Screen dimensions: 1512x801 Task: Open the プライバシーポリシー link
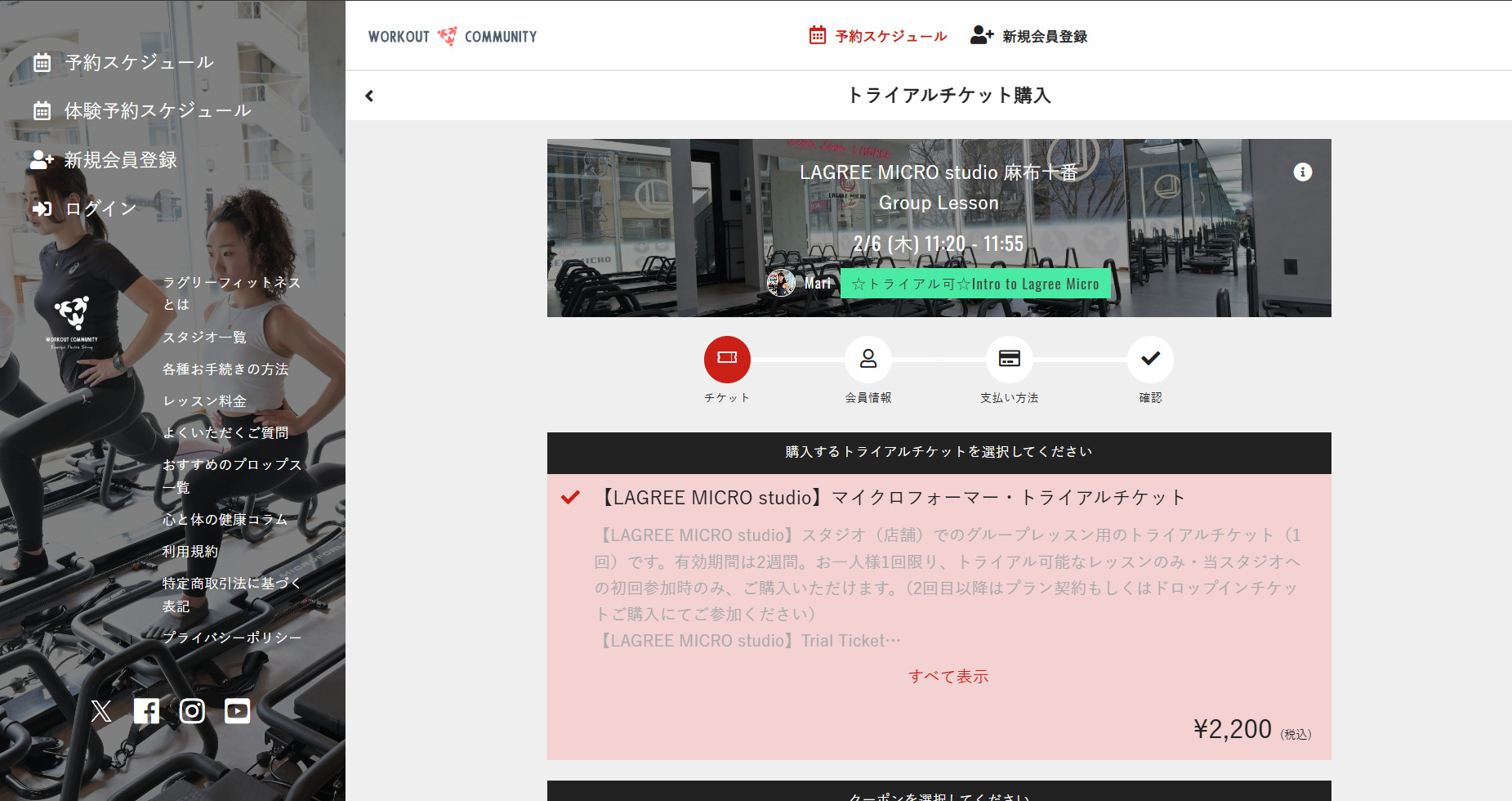click(232, 638)
